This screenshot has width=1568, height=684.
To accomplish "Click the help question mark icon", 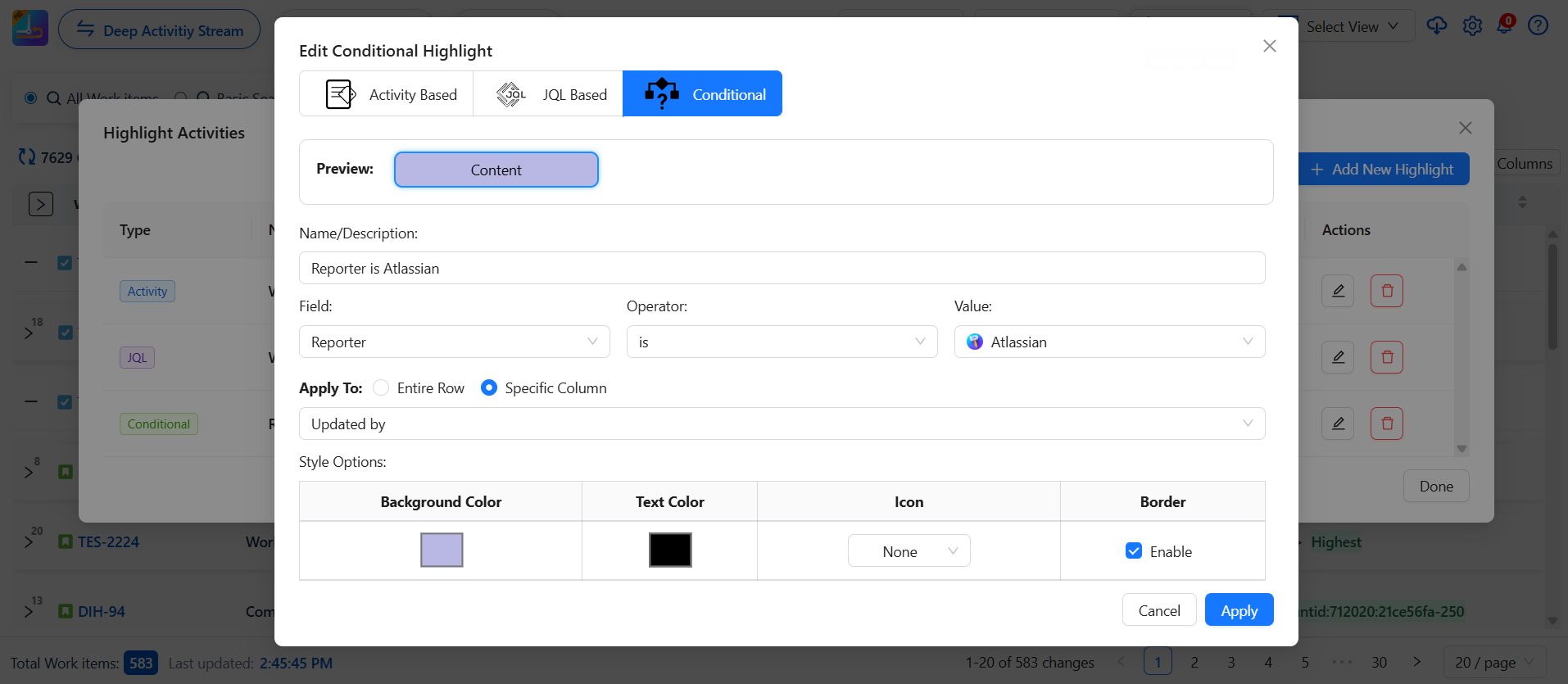I will pos(1538,26).
